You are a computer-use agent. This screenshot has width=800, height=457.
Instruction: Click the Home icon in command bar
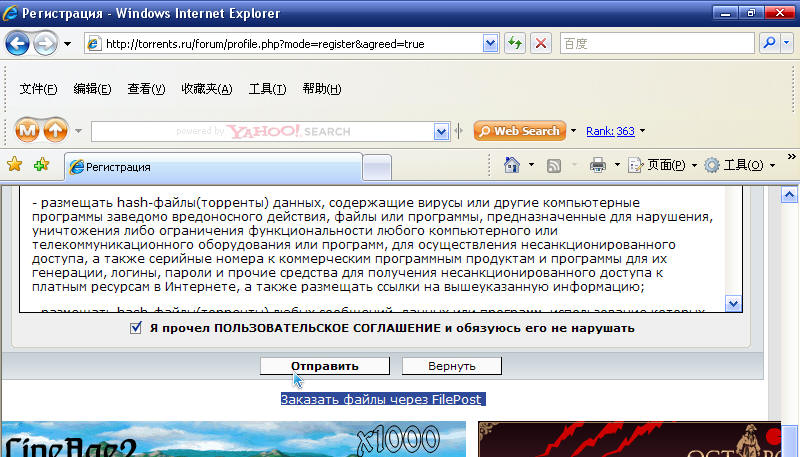click(512, 165)
